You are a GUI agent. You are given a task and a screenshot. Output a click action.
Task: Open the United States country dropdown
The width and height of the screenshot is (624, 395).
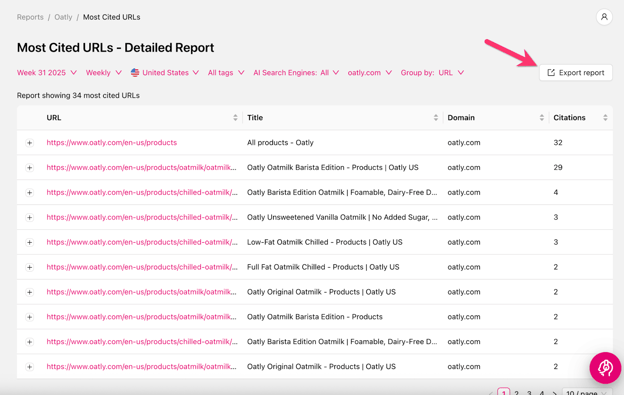coord(165,73)
